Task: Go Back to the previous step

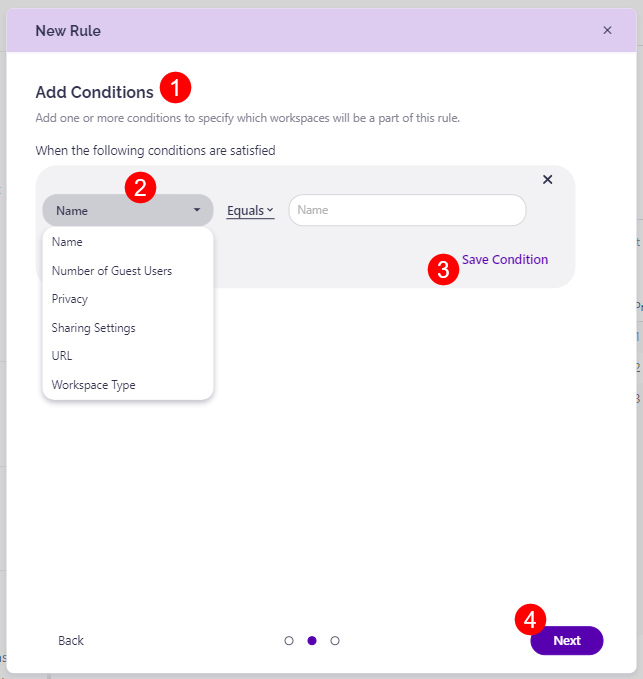Action: (x=71, y=641)
